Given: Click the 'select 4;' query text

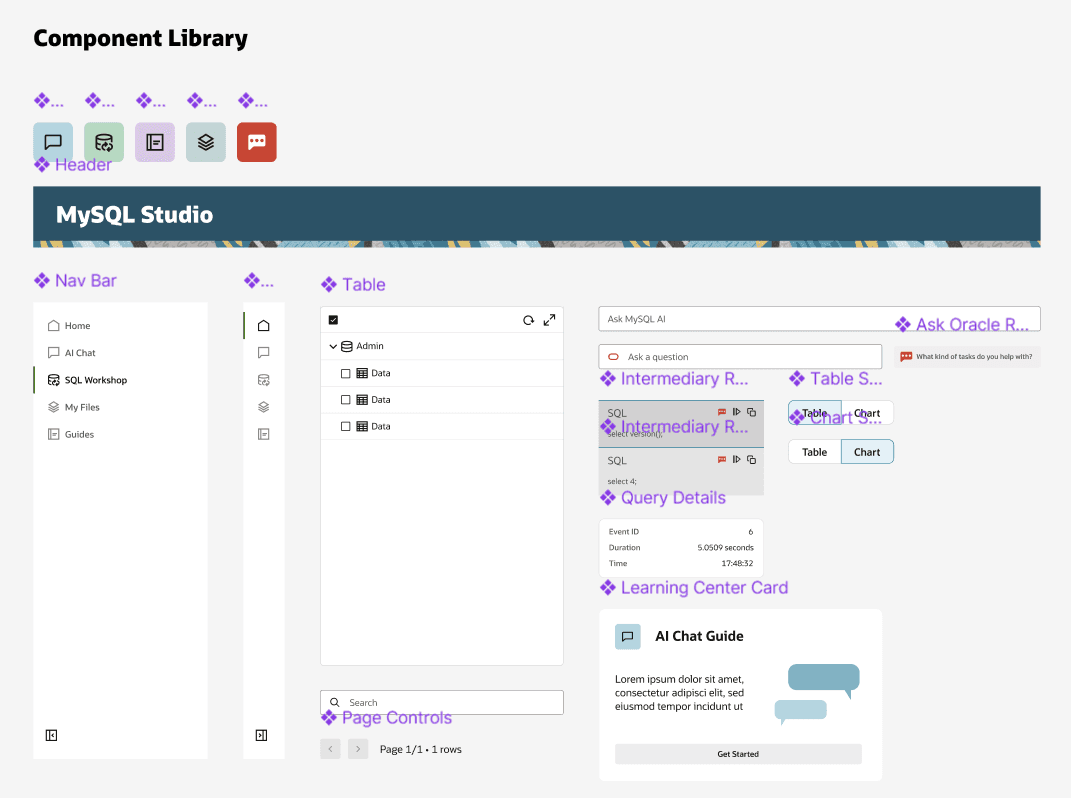Looking at the screenshot, I should [622, 482].
